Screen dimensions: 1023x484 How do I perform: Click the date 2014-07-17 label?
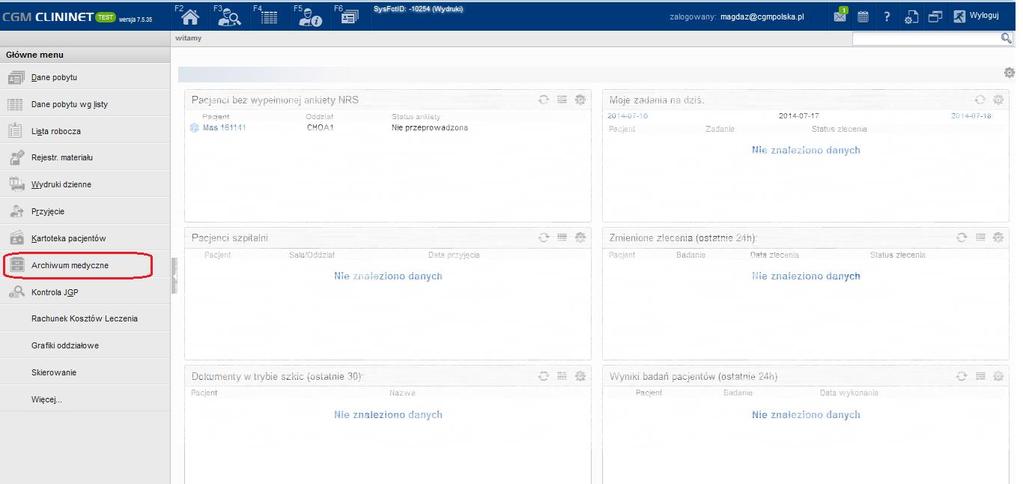click(x=799, y=115)
